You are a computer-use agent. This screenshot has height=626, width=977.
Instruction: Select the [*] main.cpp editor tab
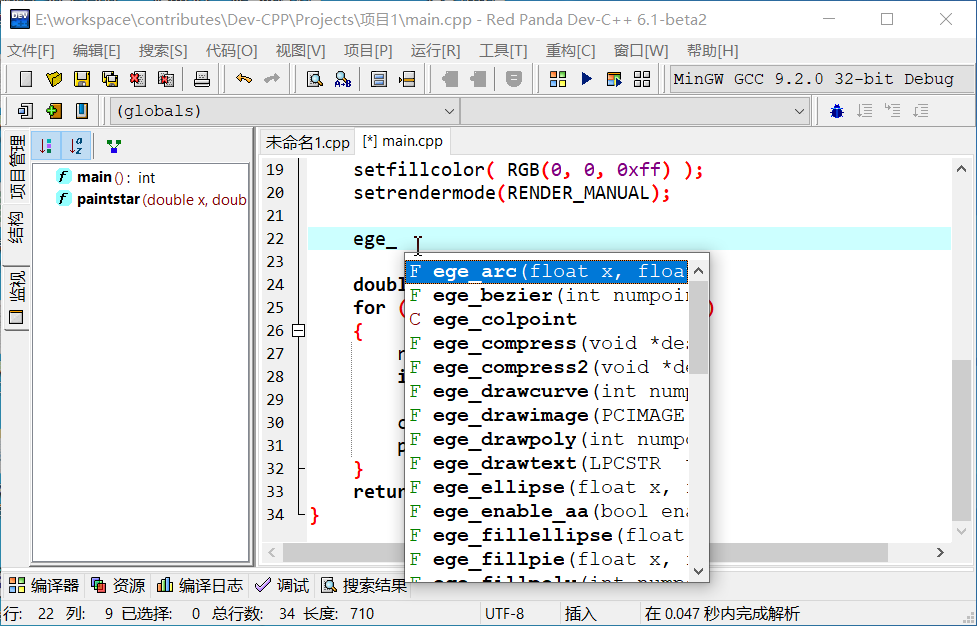point(403,141)
